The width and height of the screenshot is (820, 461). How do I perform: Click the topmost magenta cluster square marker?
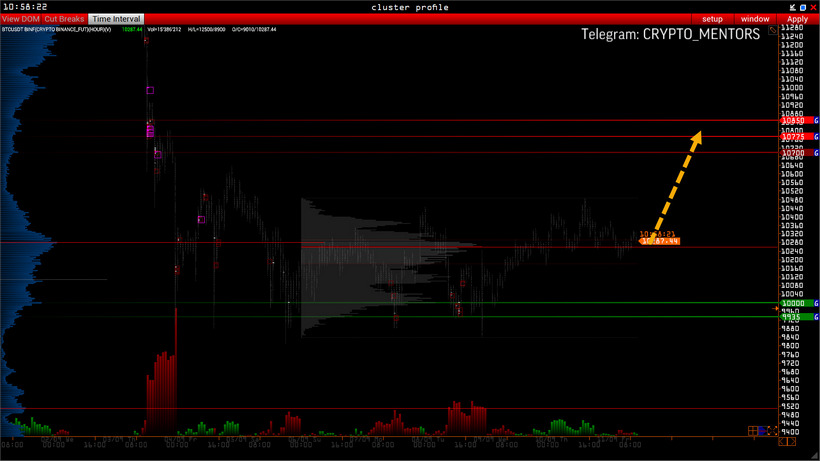click(150, 90)
